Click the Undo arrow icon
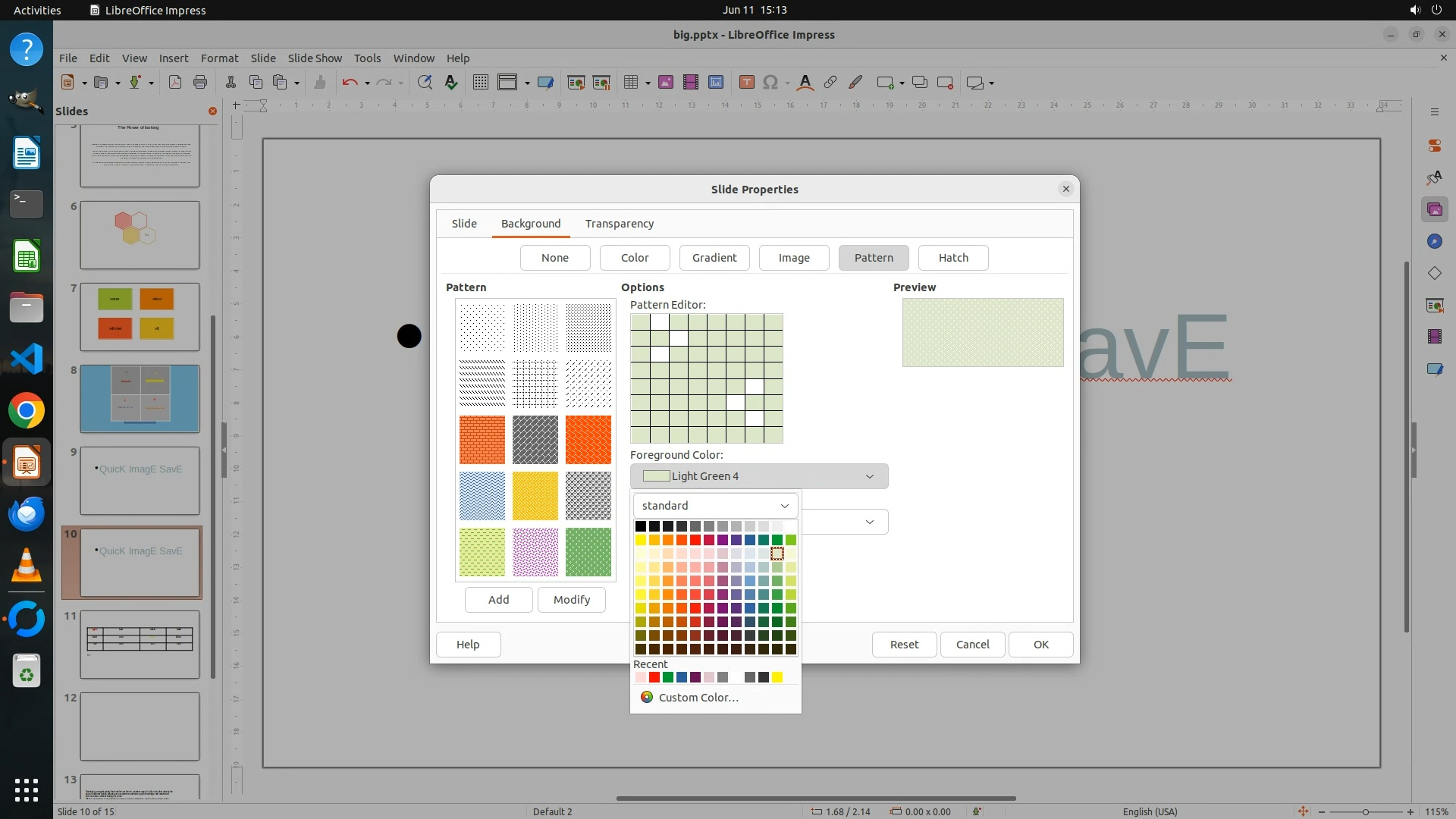The image size is (1456, 819). (349, 83)
